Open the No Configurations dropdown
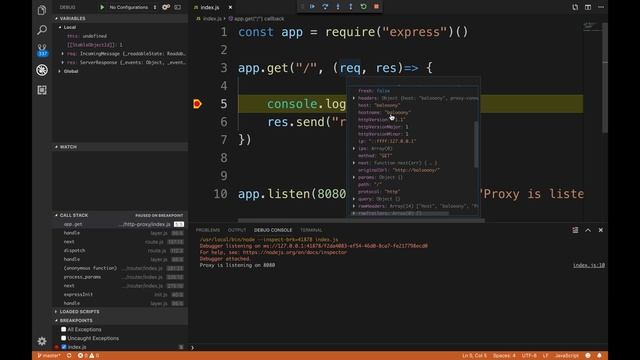Viewport: 640px width, 360px height. [x=133, y=7]
